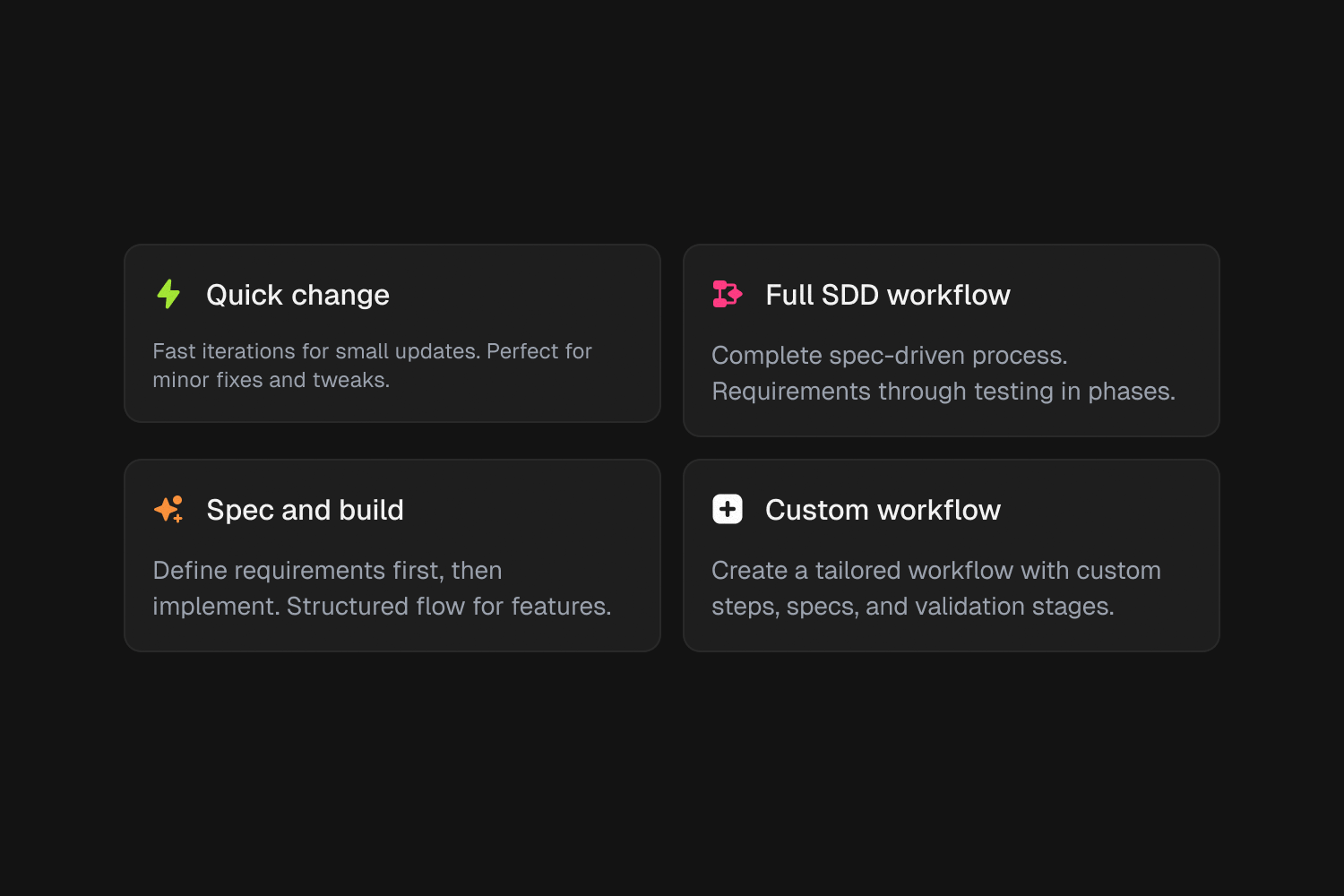Pick the fast iterations option for small updates
1344x896 pixels.
pos(392,333)
